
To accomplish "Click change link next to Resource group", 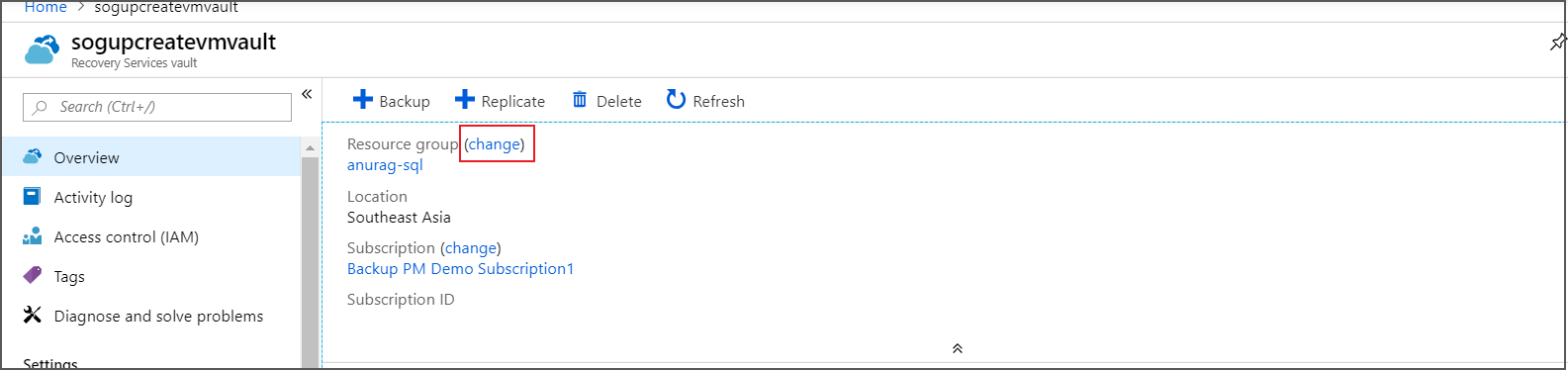I will (495, 144).
